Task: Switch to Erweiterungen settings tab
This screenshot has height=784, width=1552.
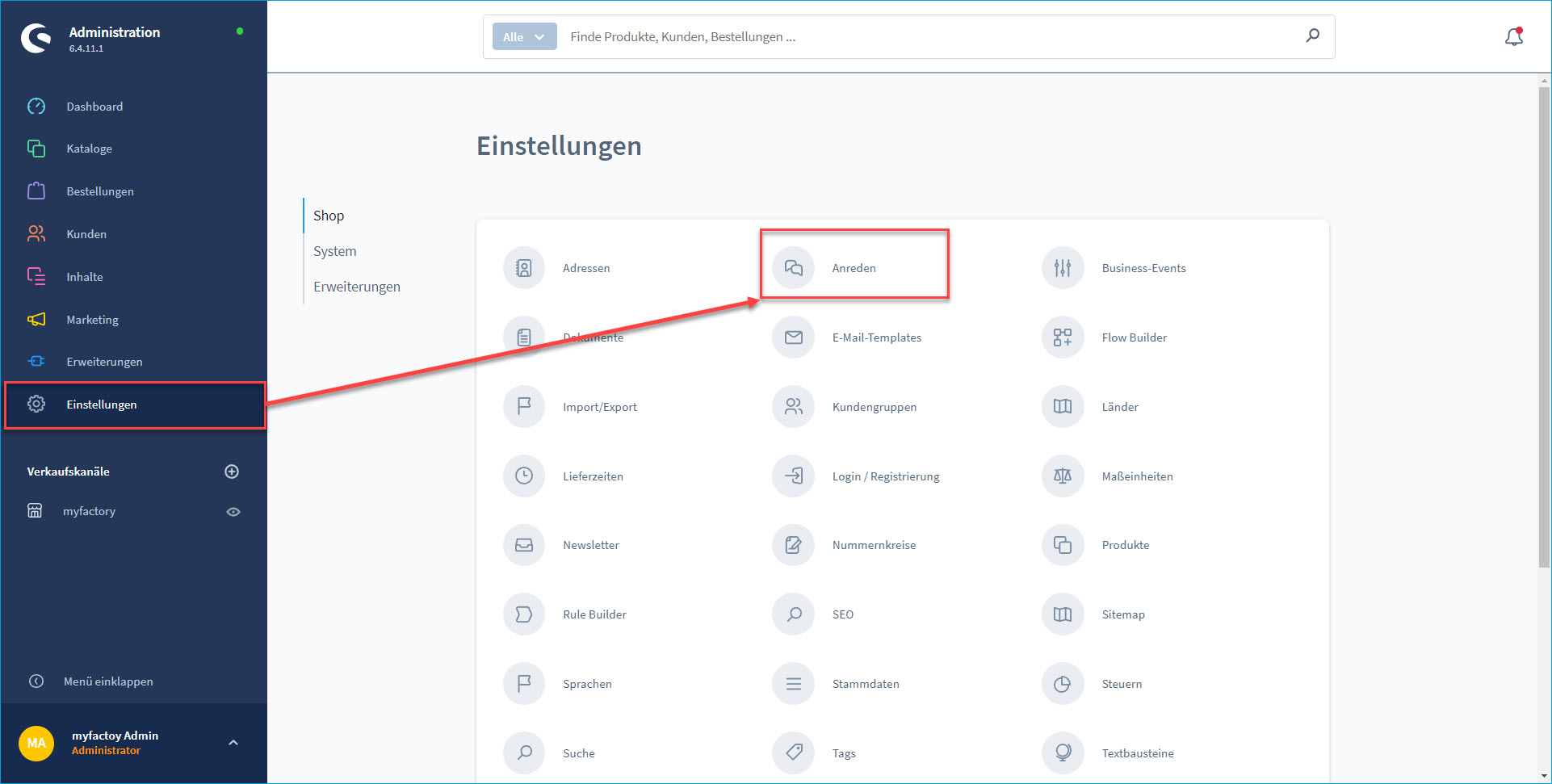Action: 357,287
